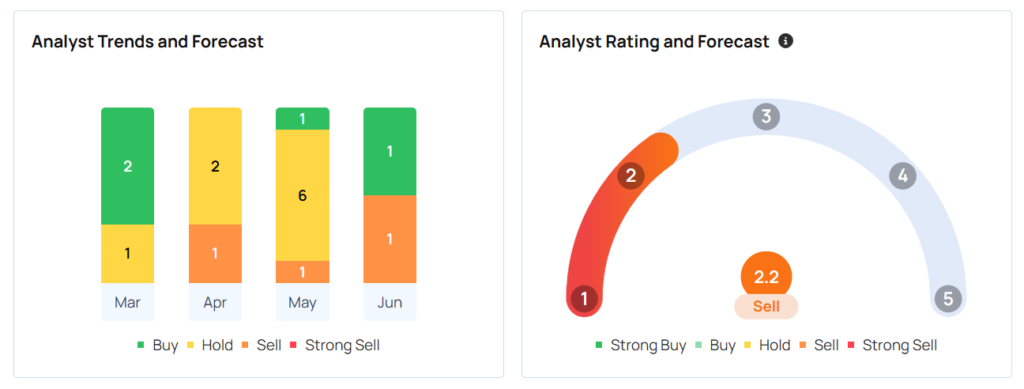1024x389 pixels.
Task: Click gauge marker number 3
Action: (x=767, y=117)
